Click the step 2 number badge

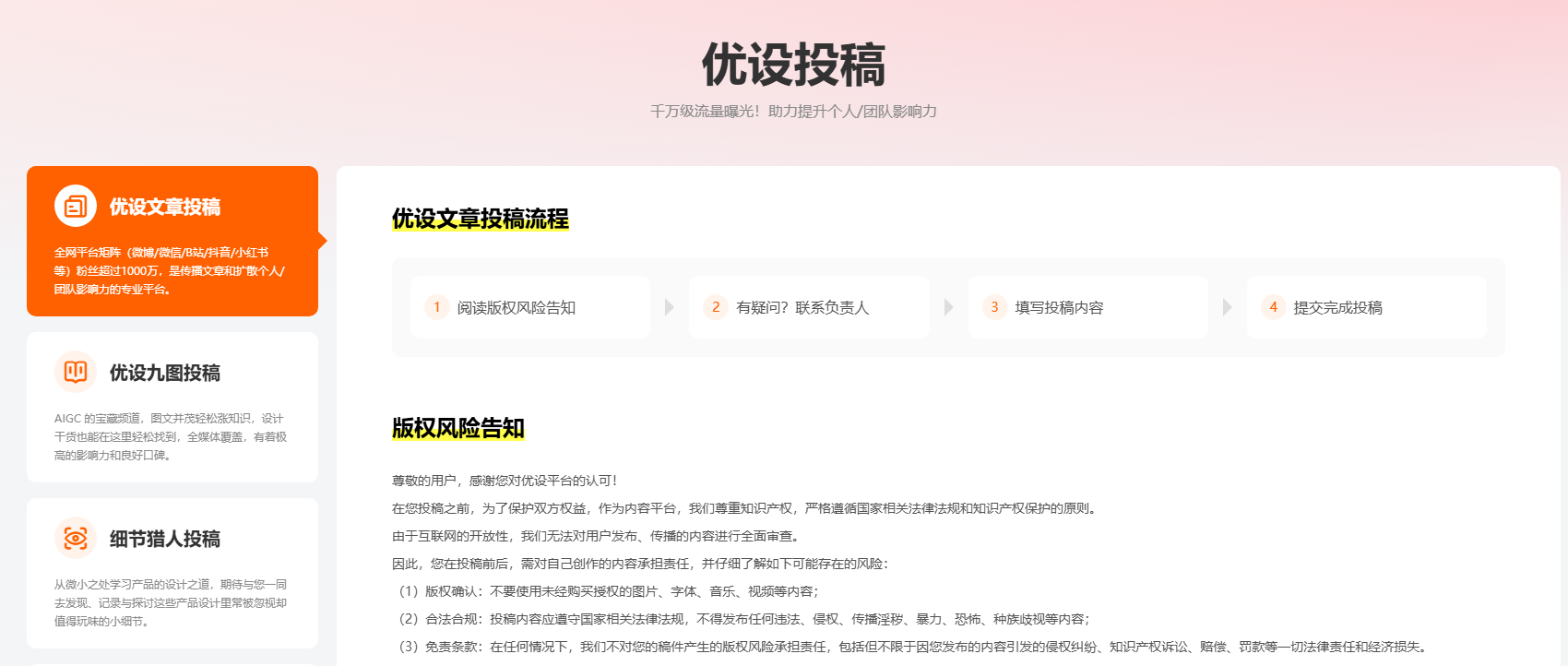pos(716,307)
